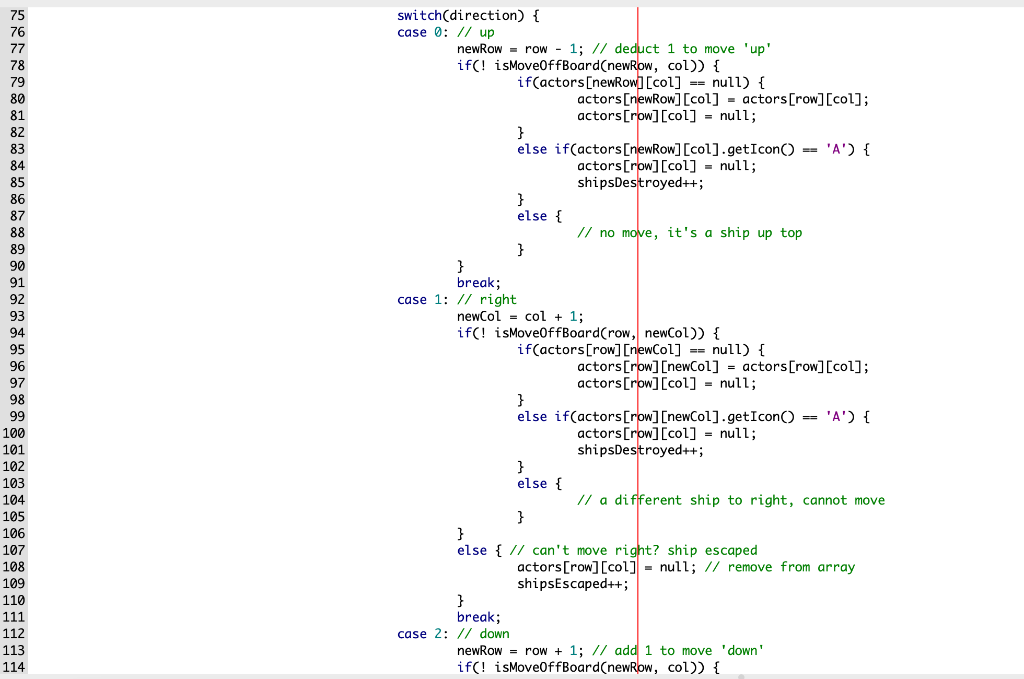The image size is (1024, 679).
Task: Click comment 'a different ship to right, cannot move'
Action: (x=730, y=499)
